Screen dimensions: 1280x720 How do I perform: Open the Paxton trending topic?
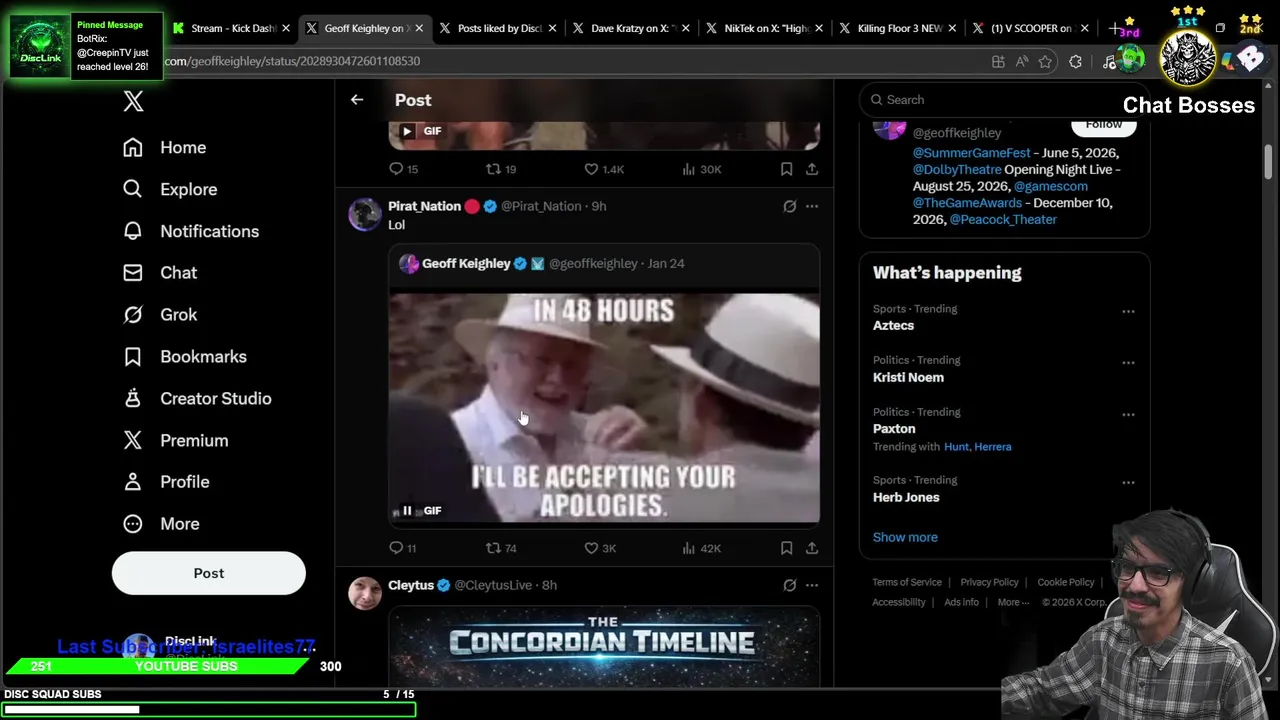pos(894,429)
